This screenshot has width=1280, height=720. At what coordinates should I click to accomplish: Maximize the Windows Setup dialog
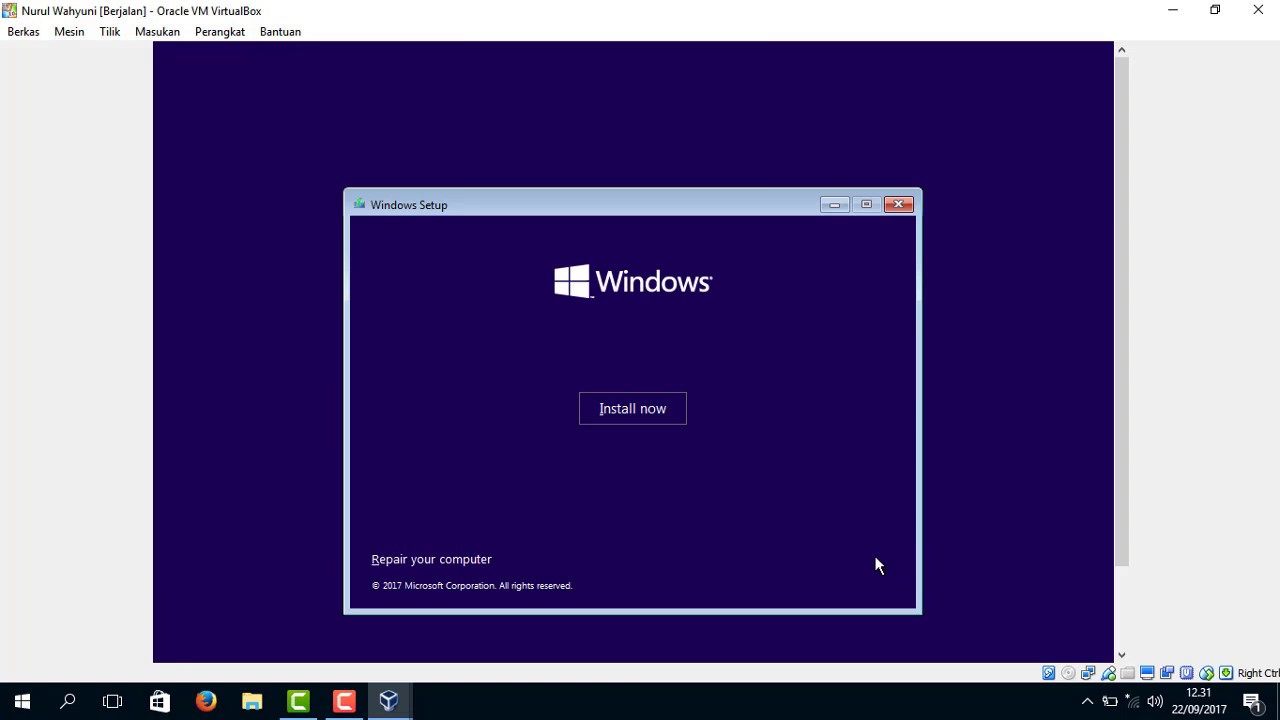pos(866,204)
